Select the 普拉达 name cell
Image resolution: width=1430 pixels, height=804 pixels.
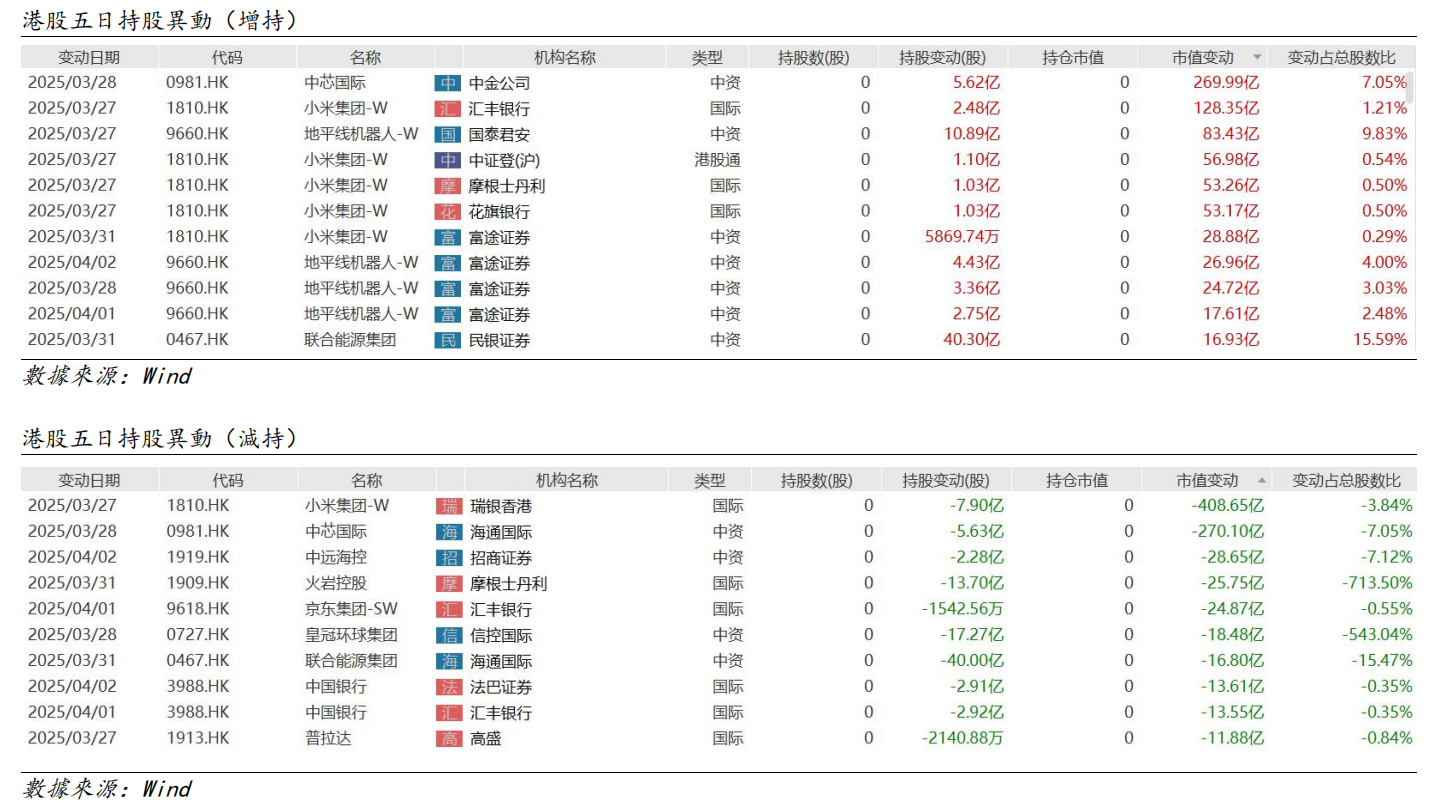(x=328, y=738)
